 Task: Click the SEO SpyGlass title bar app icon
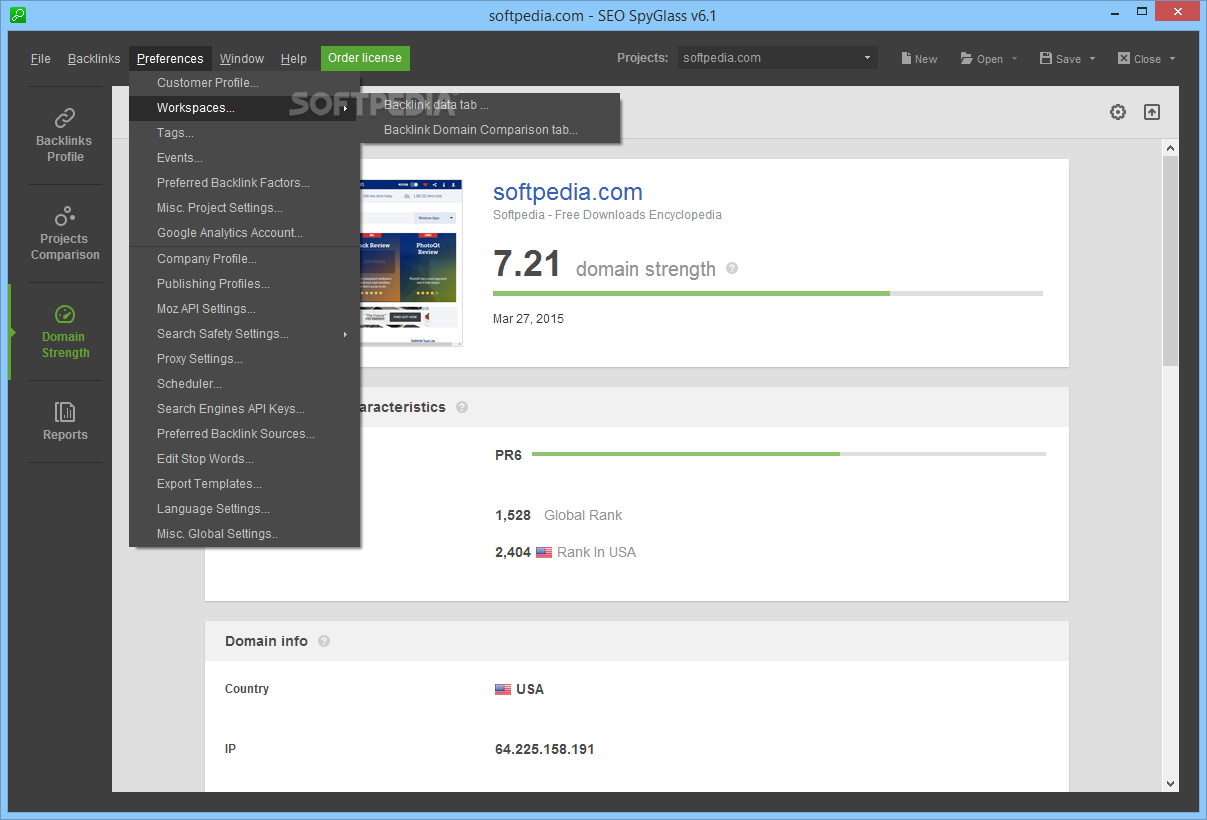(x=17, y=15)
